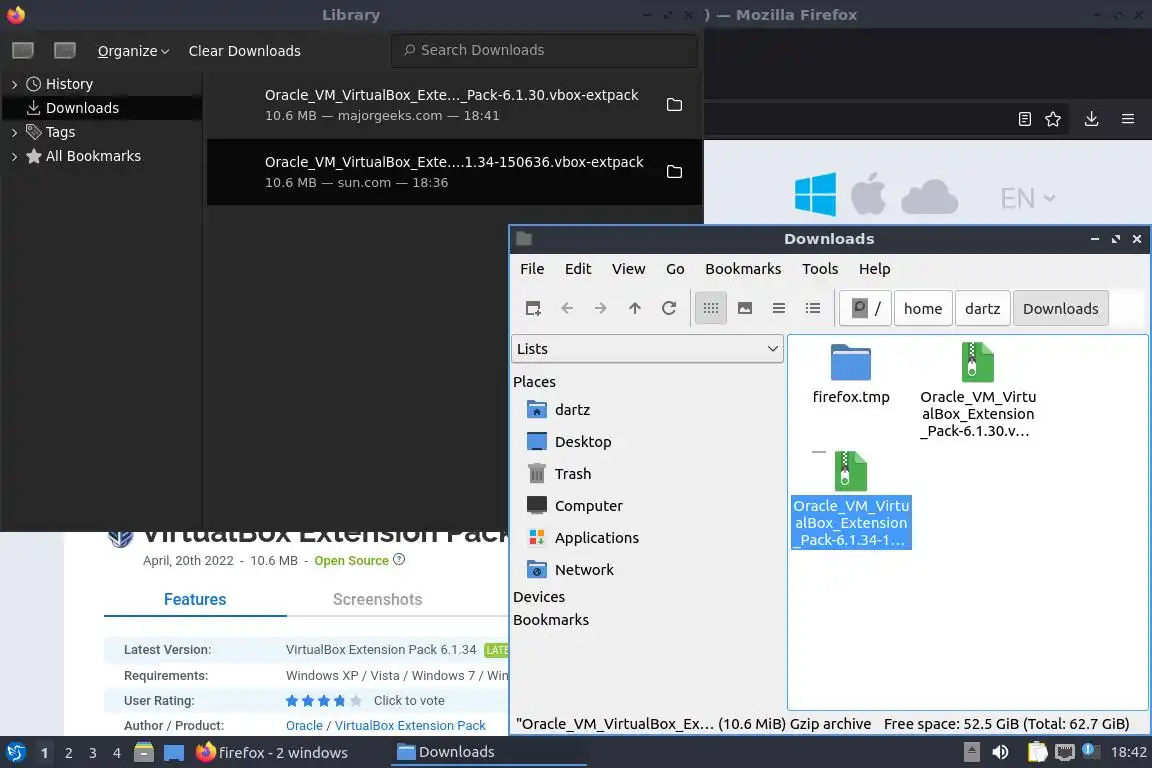Select Desktop in Places
Viewport: 1152px width, 768px height.
[569, 442]
